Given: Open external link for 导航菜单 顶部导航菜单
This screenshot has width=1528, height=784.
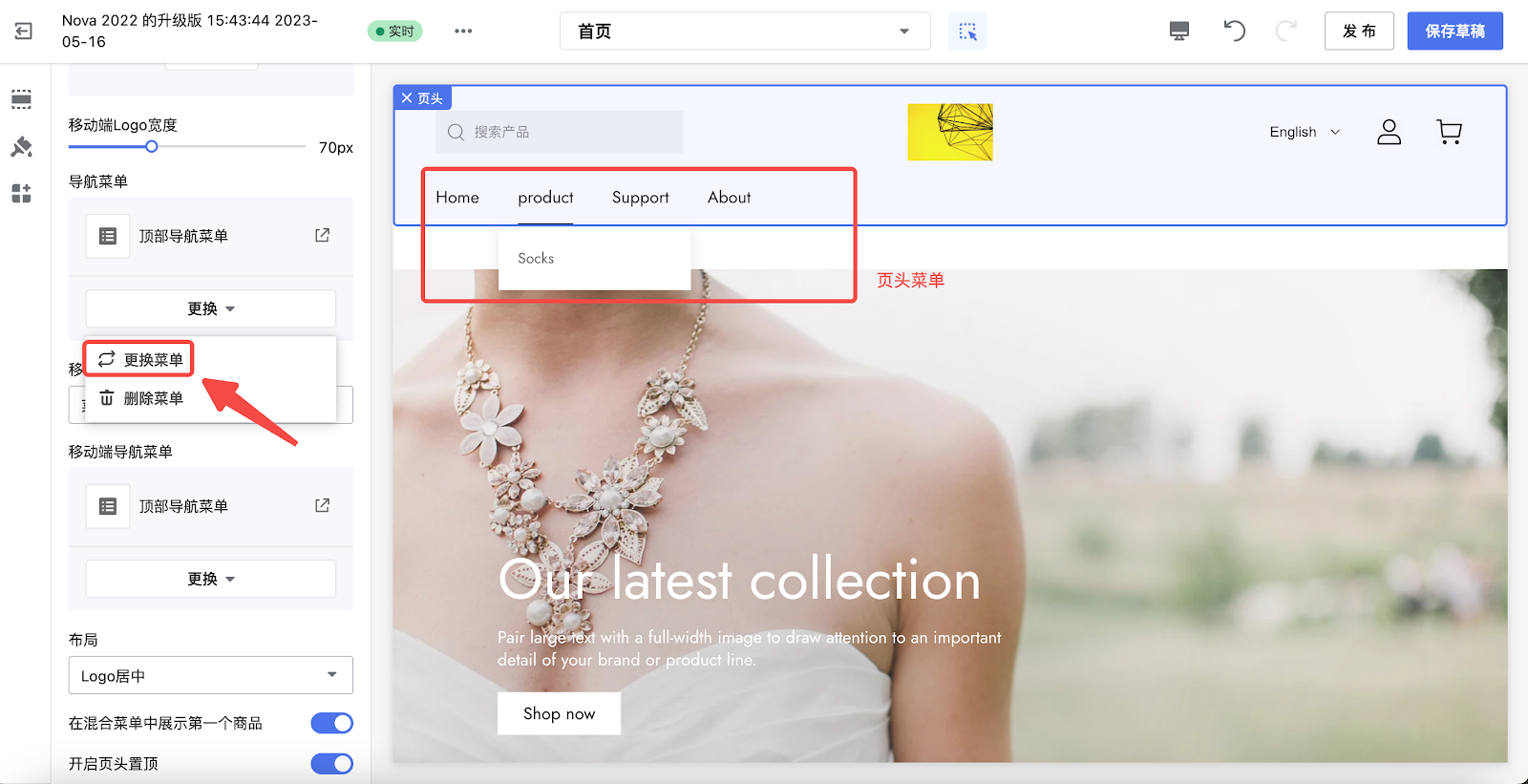Looking at the screenshot, I should pos(323,235).
